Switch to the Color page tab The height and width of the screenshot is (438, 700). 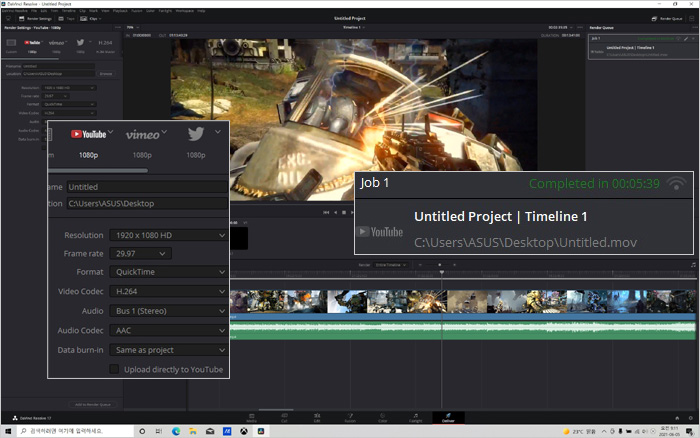coord(383,418)
